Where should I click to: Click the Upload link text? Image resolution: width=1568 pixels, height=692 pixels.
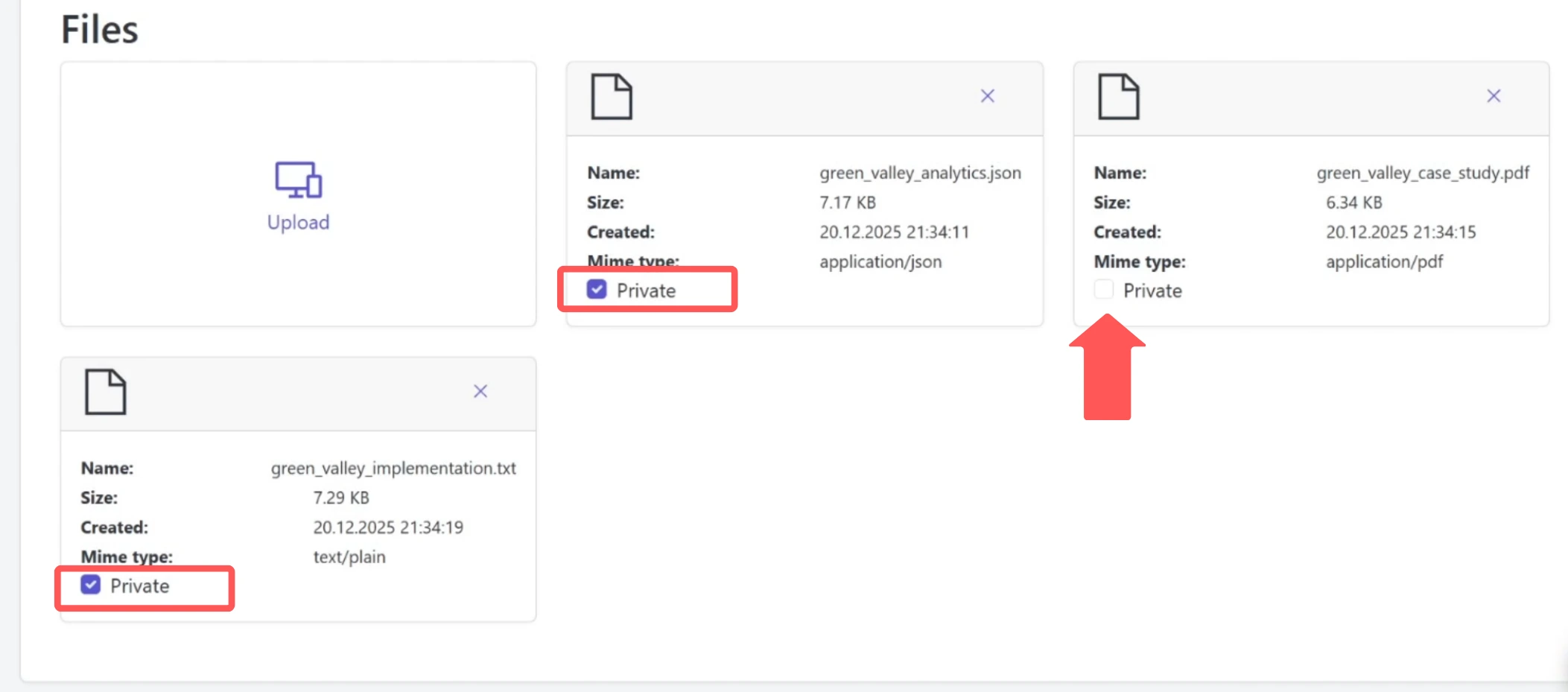297,222
